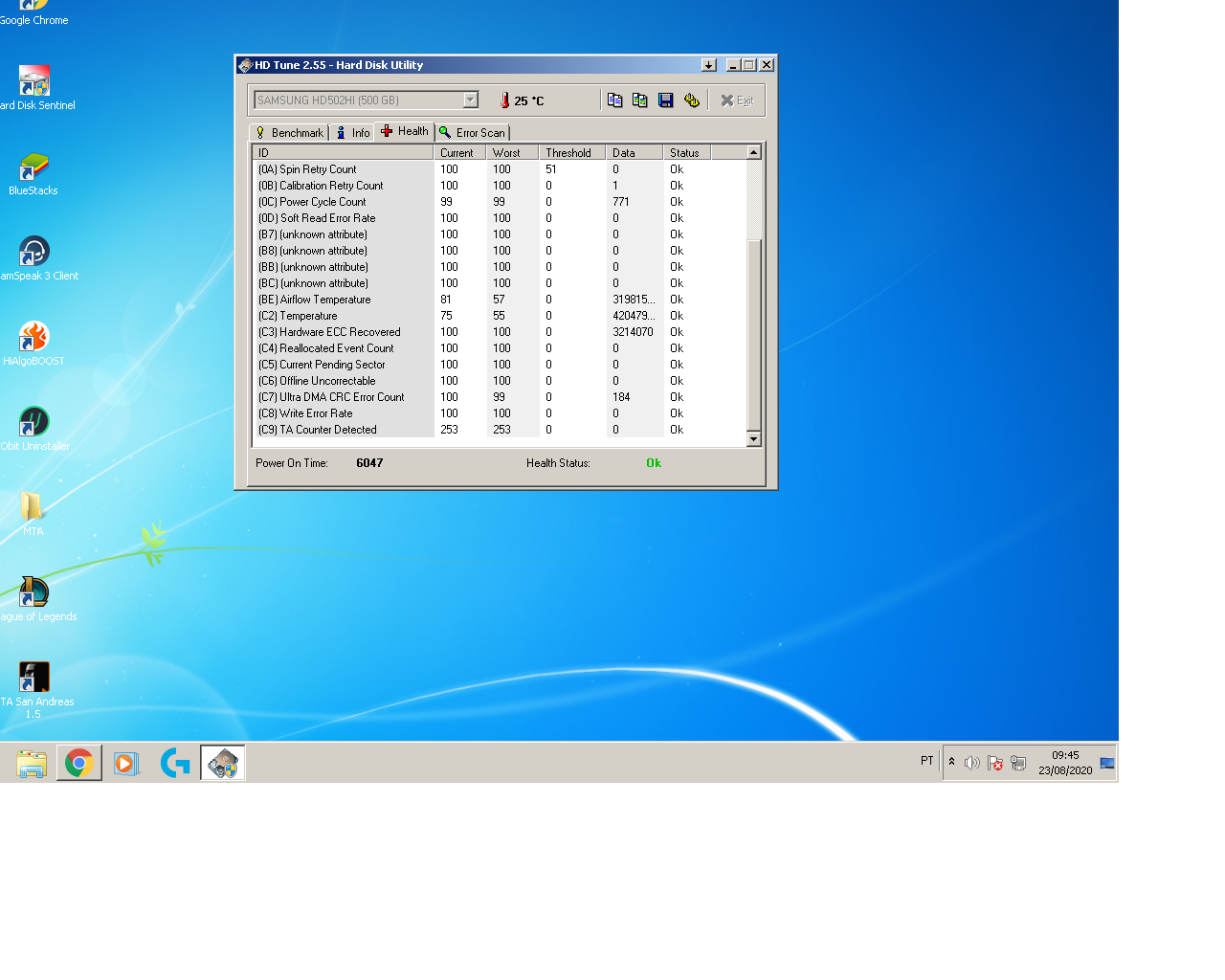Copy info to clipboard icon in HD Tune
The width and height of the screenshot is (1225, 980).
click(614, 100)
